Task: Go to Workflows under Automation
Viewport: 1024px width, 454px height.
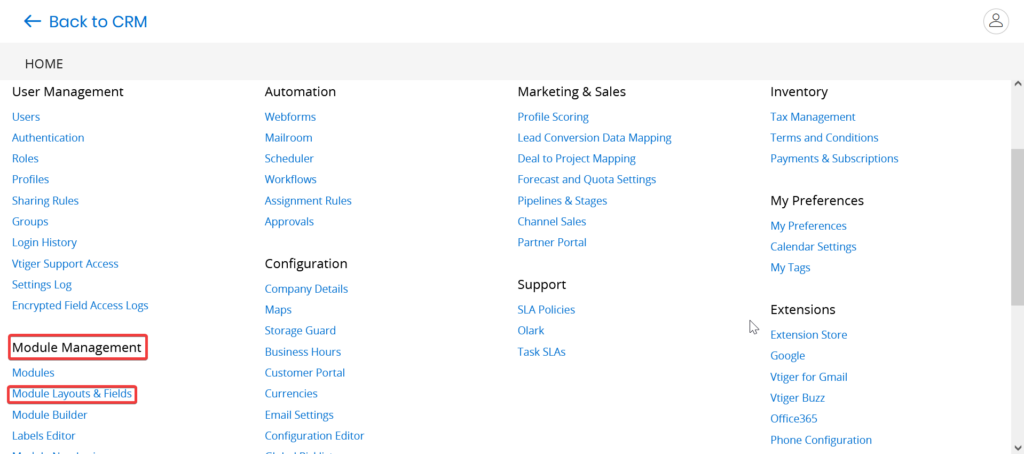Action: 290,180
